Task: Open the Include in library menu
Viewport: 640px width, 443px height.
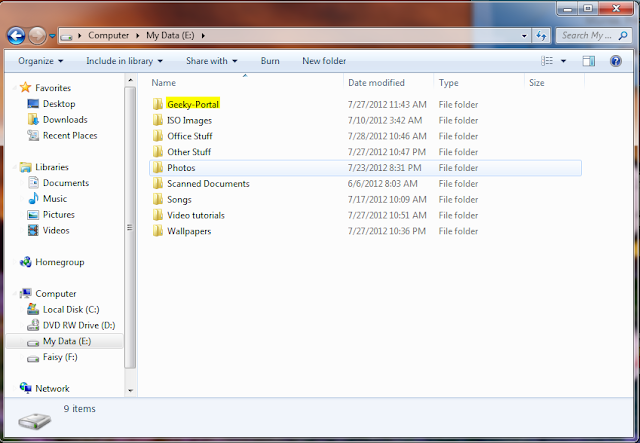Action: pyautogui.click(x=124, y=61)
